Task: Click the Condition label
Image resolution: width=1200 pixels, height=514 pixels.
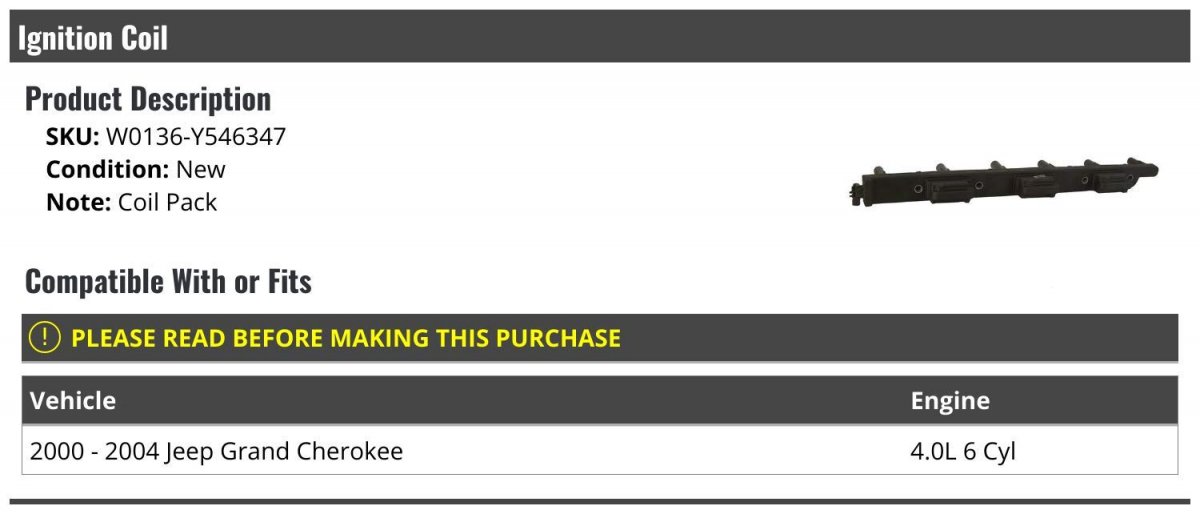Action: [x=107, y=169]
